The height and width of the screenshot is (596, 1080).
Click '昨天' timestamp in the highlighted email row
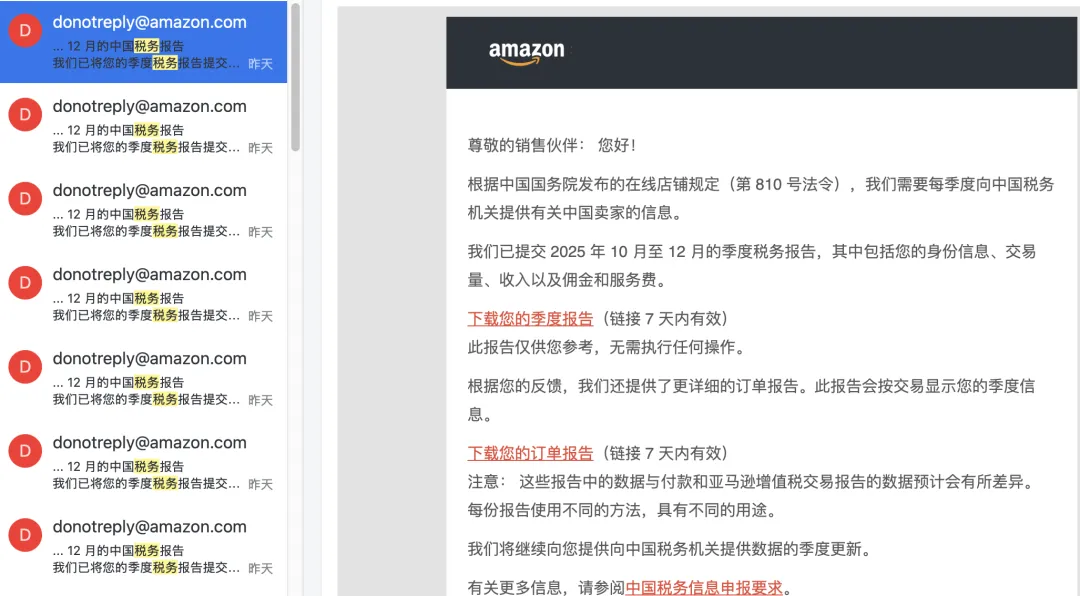pyautogui.click(x=260, y=64)
